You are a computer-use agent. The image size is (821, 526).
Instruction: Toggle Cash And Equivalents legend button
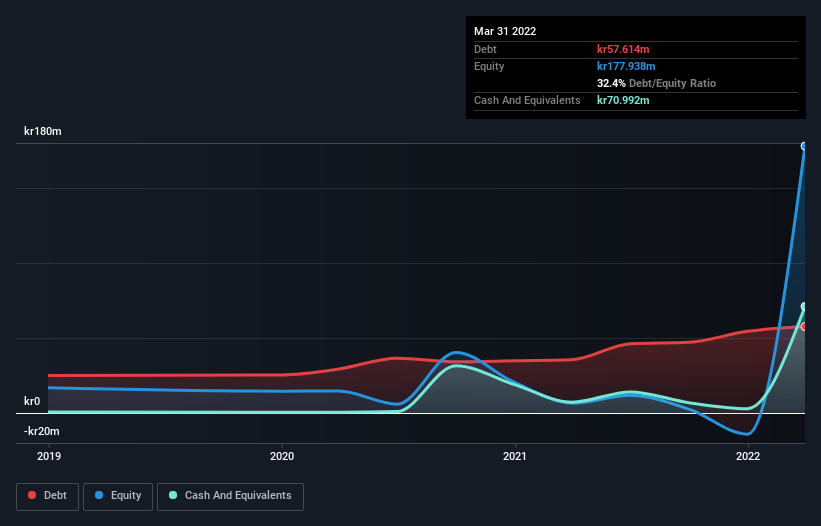[x=230, y=496]
